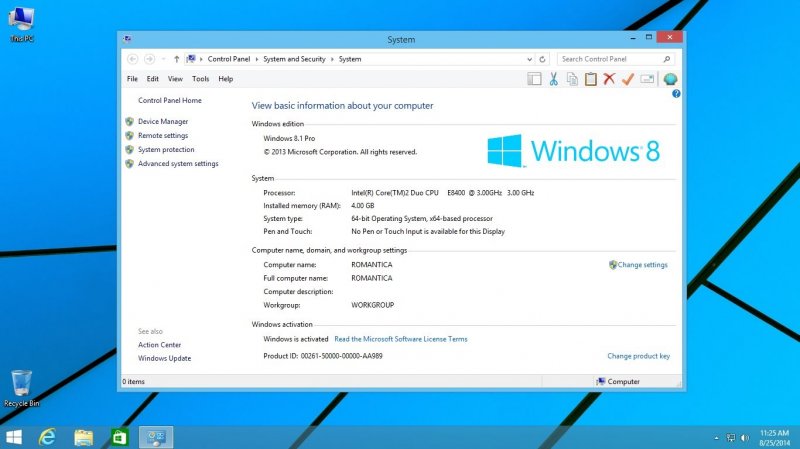Click System and Security breadcrumb
The width and height of the screenshot is (800, 449).
294,59
